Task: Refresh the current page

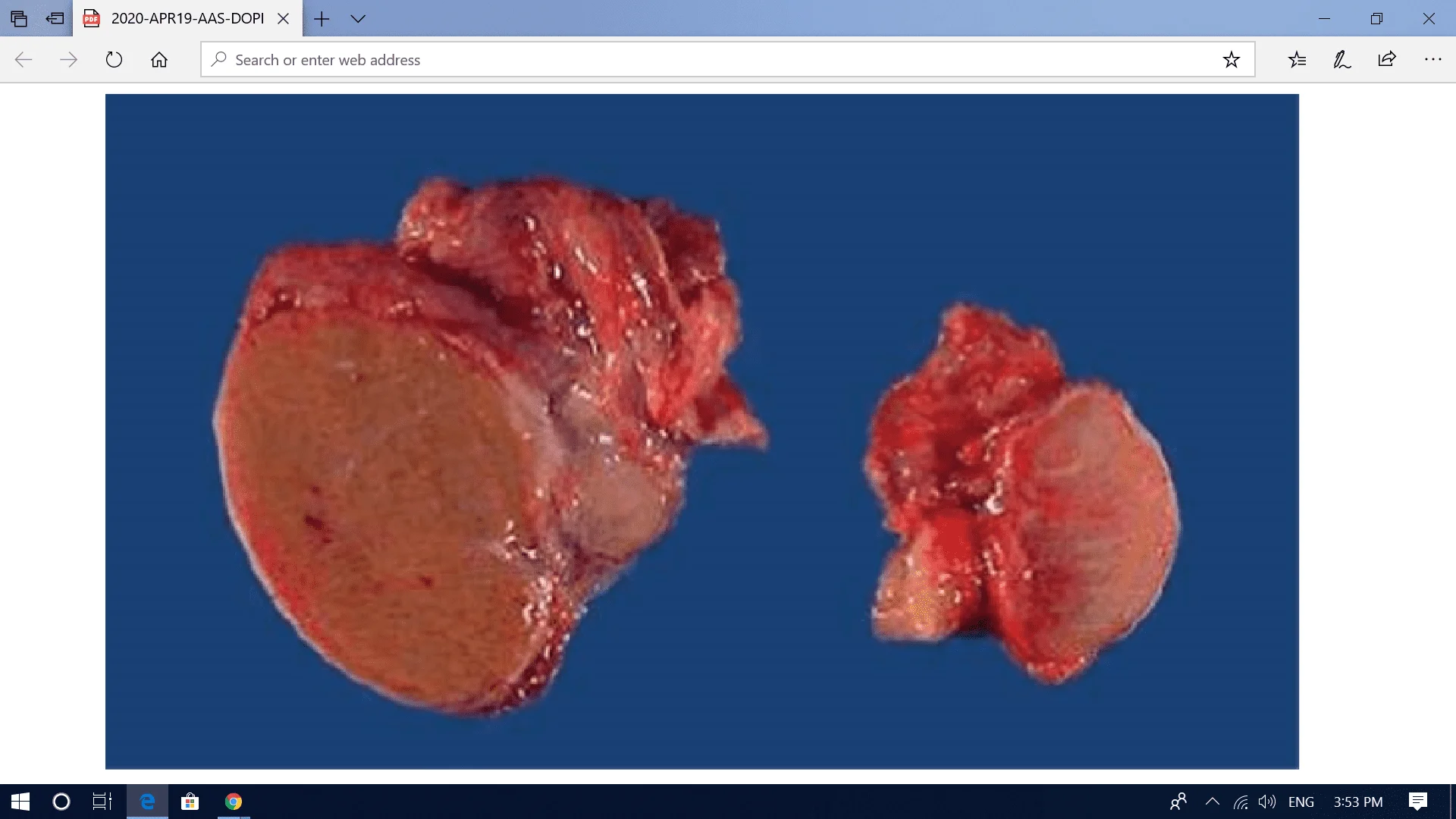Action: [x=114, y=60]
